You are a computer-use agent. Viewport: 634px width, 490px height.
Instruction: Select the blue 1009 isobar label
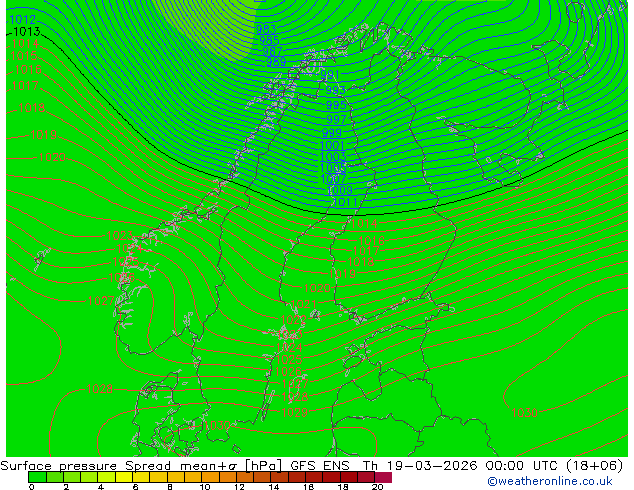[340, 190]
